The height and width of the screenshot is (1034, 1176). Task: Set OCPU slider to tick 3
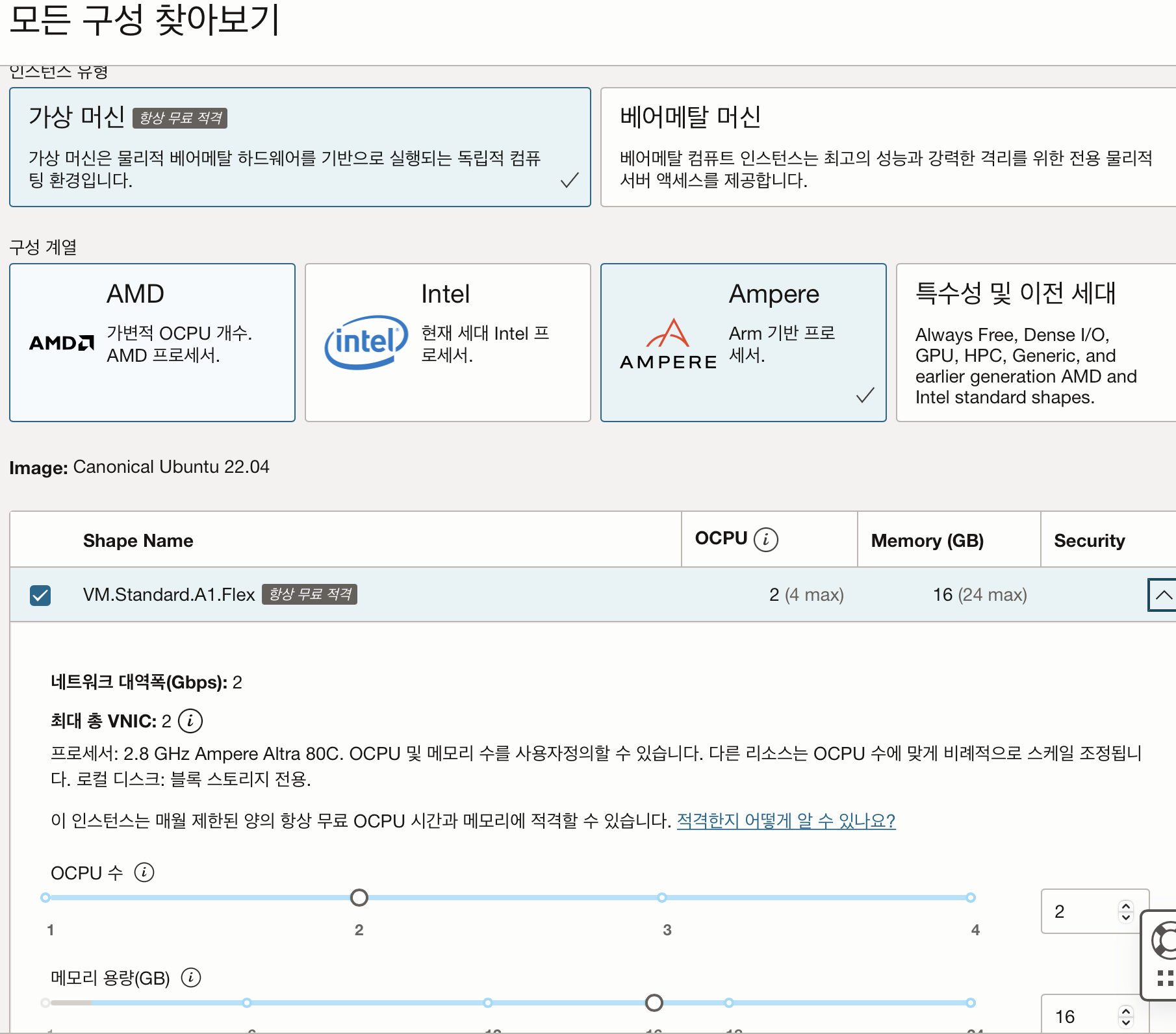click(x=661, y=898)
